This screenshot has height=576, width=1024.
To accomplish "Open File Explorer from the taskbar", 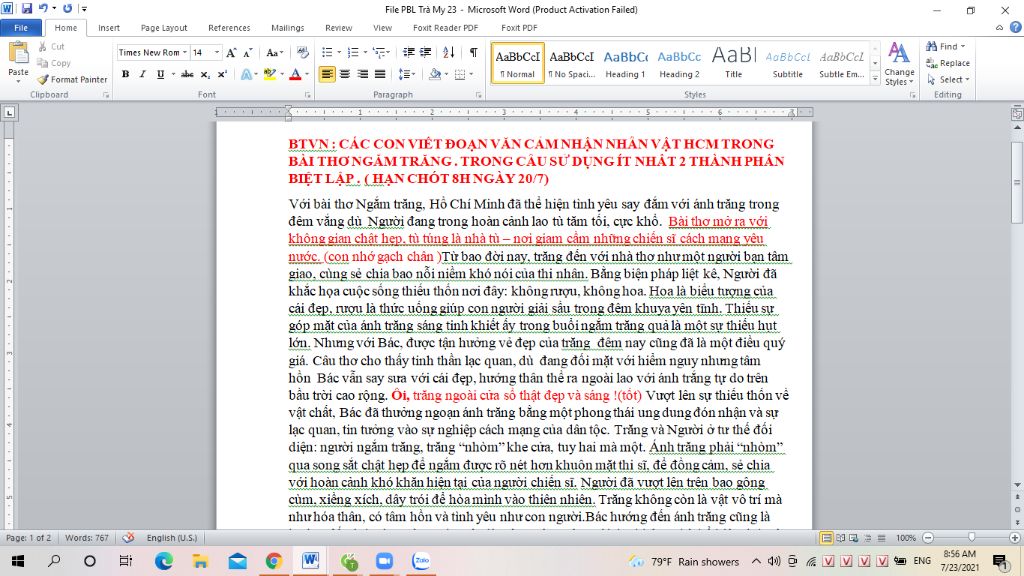I will [x=200, y=561].
